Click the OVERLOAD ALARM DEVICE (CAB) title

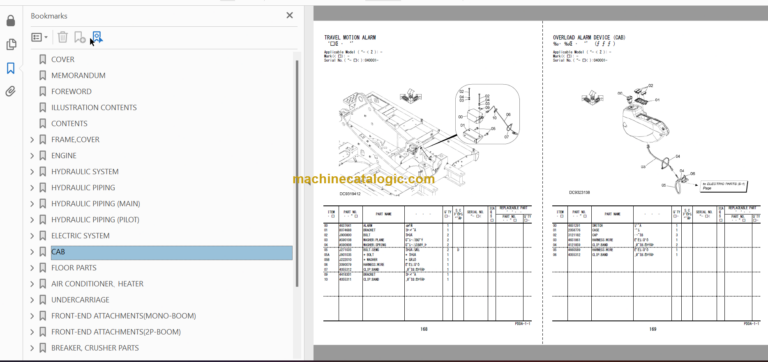589,37
